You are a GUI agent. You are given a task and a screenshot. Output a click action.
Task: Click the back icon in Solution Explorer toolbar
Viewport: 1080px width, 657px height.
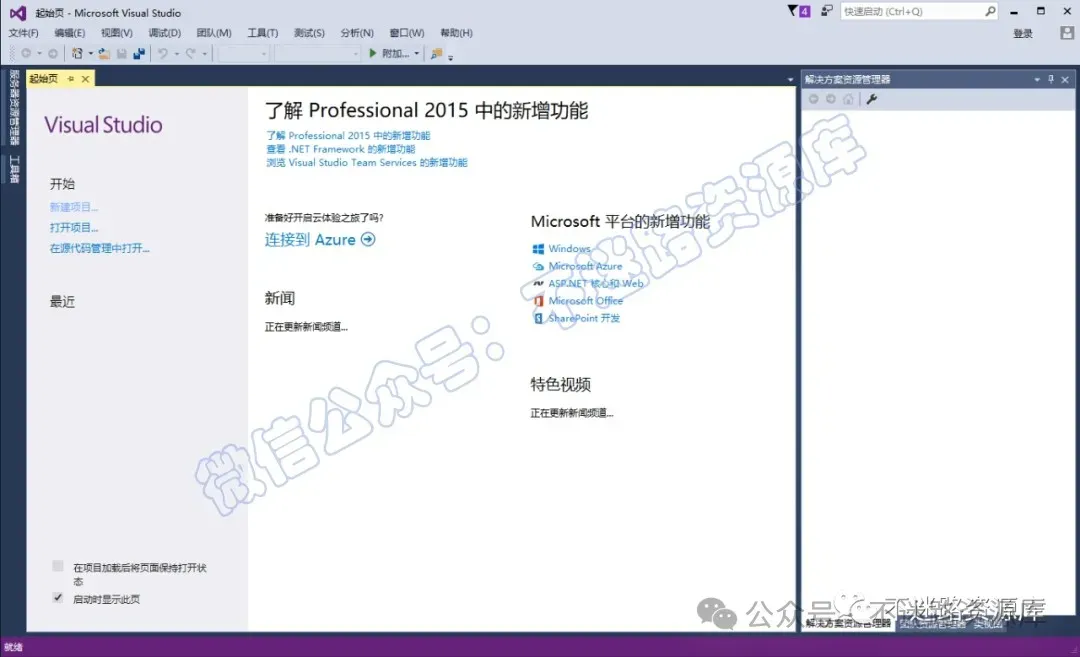813,99
